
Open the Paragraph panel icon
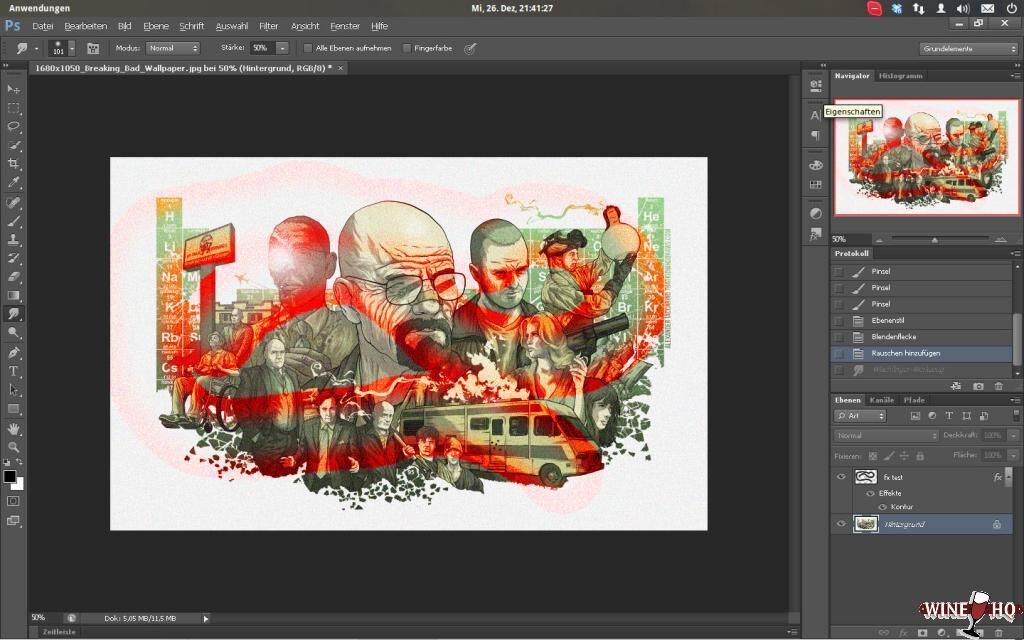point(815,135)
